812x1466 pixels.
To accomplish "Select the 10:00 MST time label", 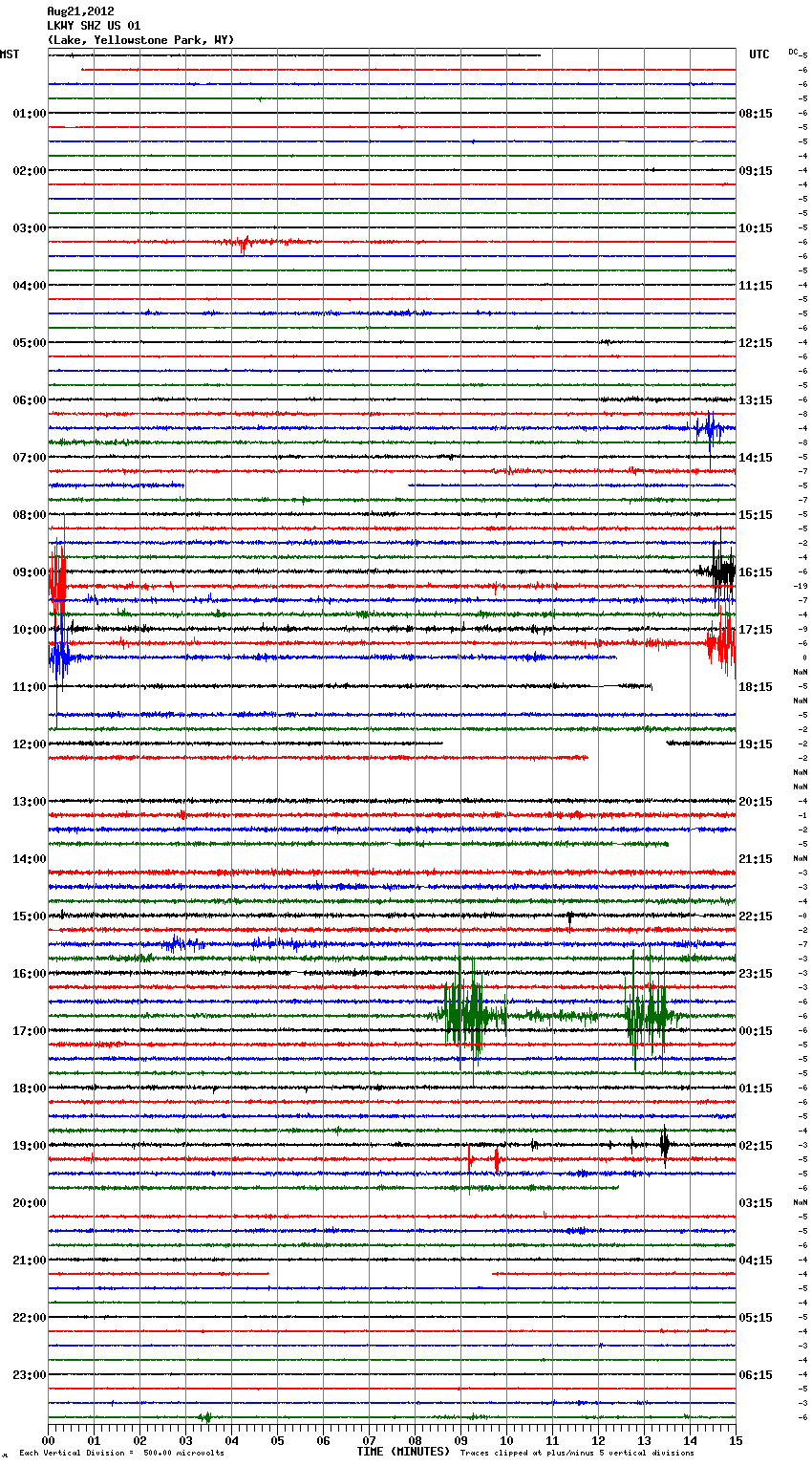I will [x=29, y=630].
